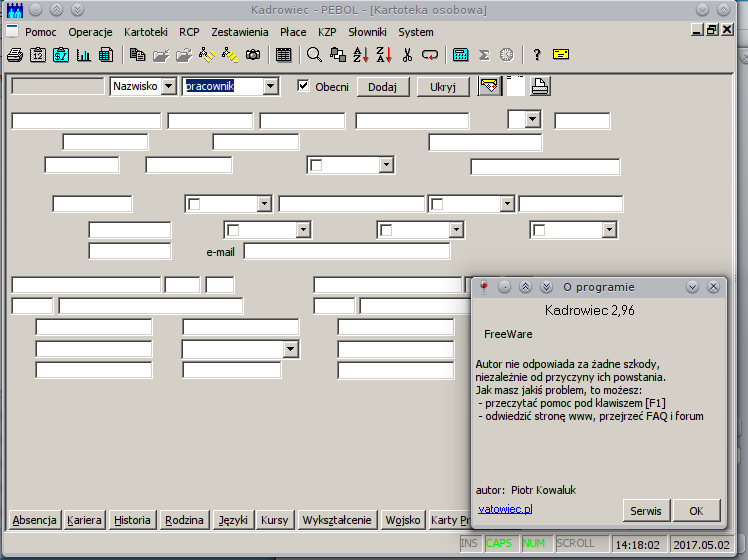Click OK in the O programie dialog

[x=696, y=511]
